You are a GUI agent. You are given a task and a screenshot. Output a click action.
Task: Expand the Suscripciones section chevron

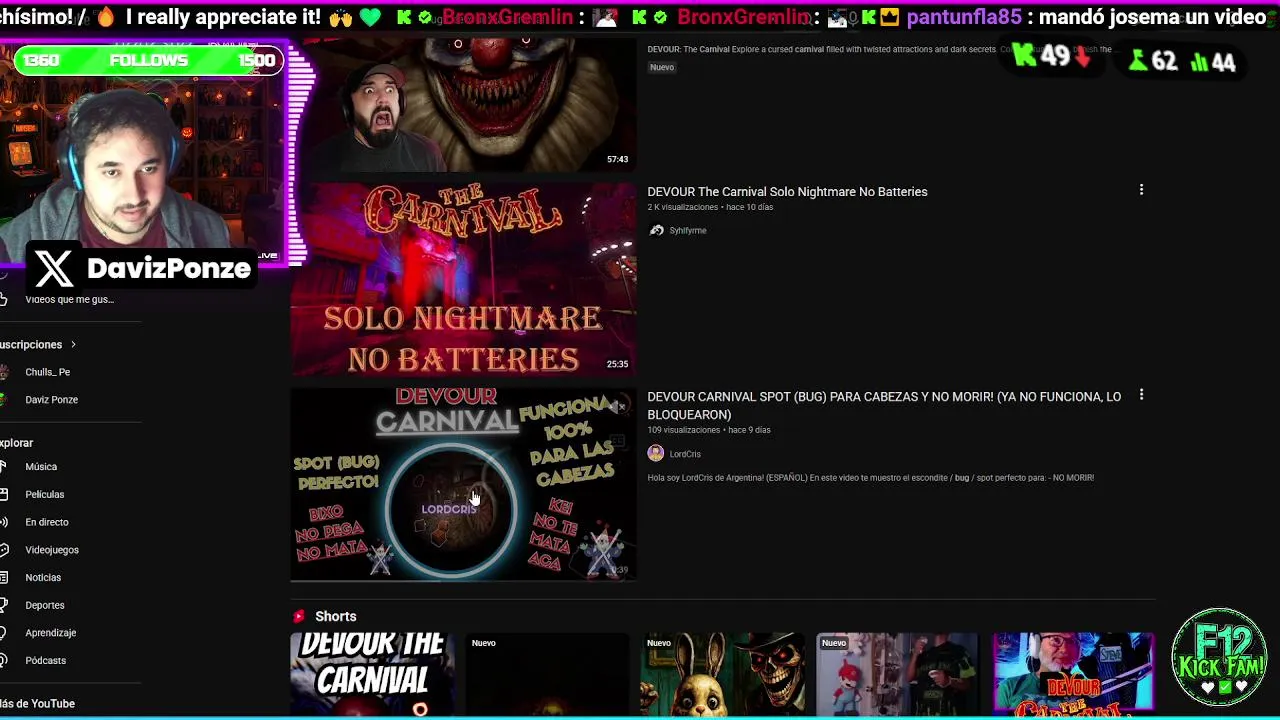tap(73, 344)
